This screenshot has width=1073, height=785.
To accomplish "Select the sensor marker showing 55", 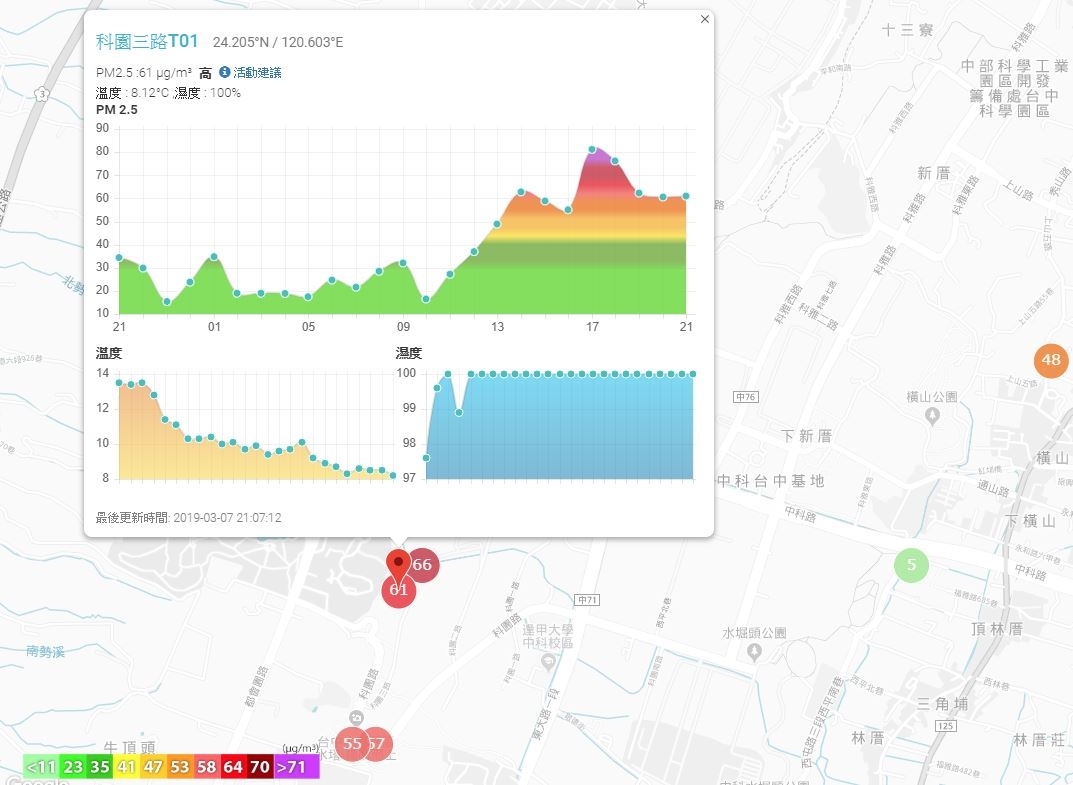I will tap(352, 744).
